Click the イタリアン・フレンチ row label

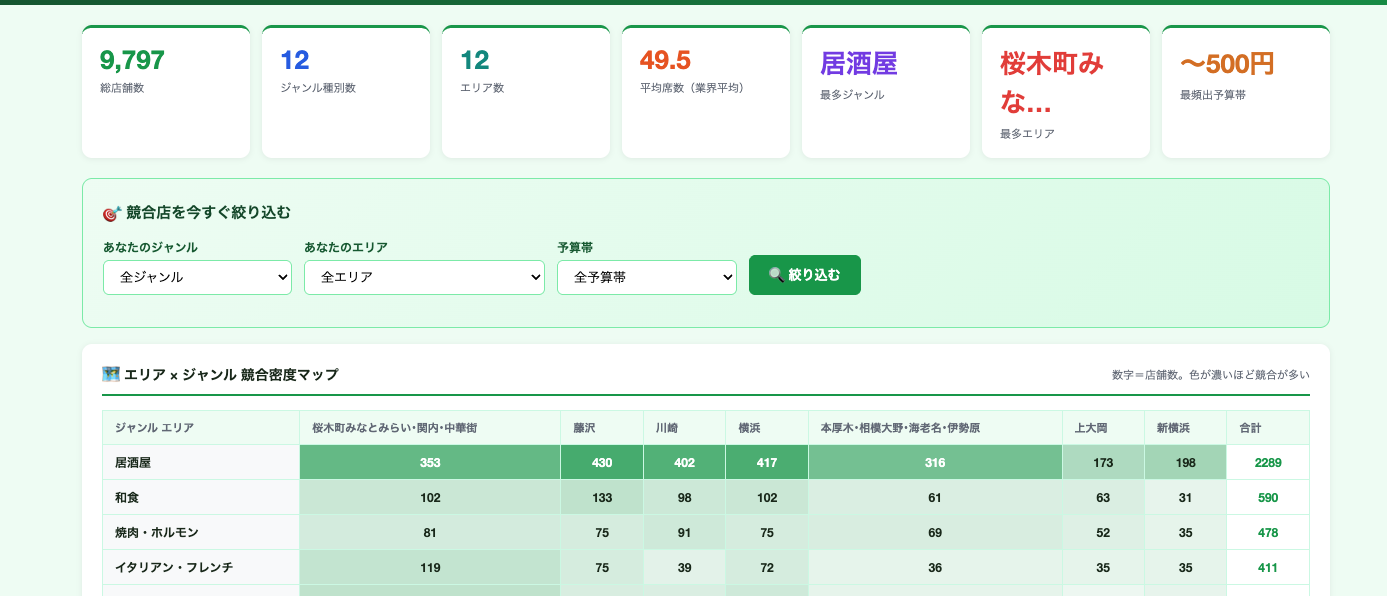201,567
